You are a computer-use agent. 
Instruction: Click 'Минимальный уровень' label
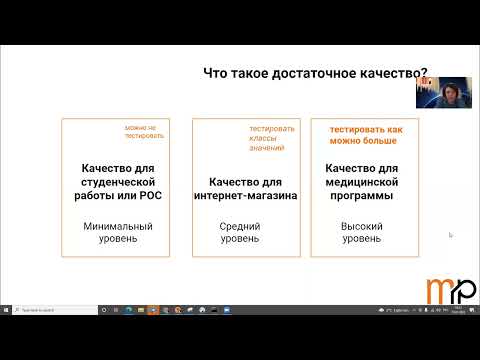tap(118, 232)
